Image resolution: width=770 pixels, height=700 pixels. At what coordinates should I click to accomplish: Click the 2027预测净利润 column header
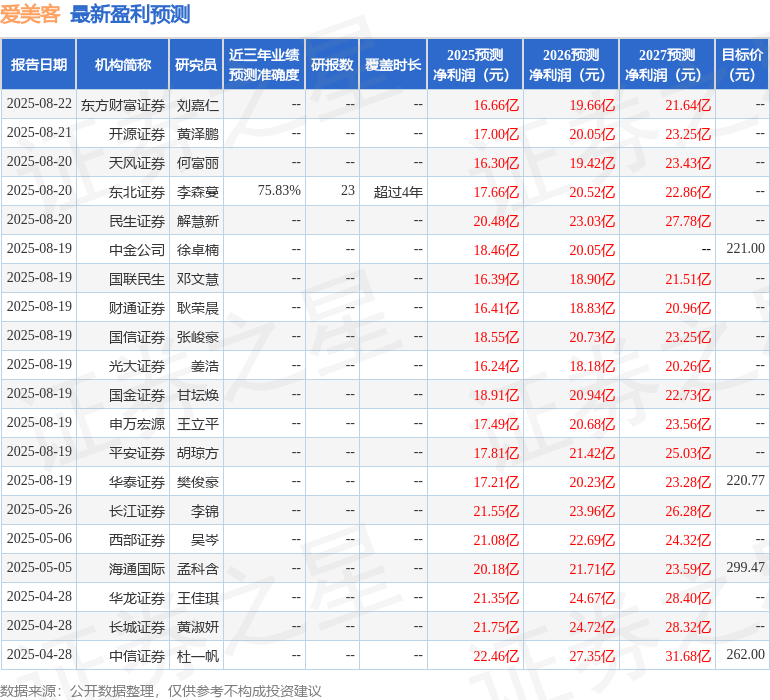click(666, 65)
